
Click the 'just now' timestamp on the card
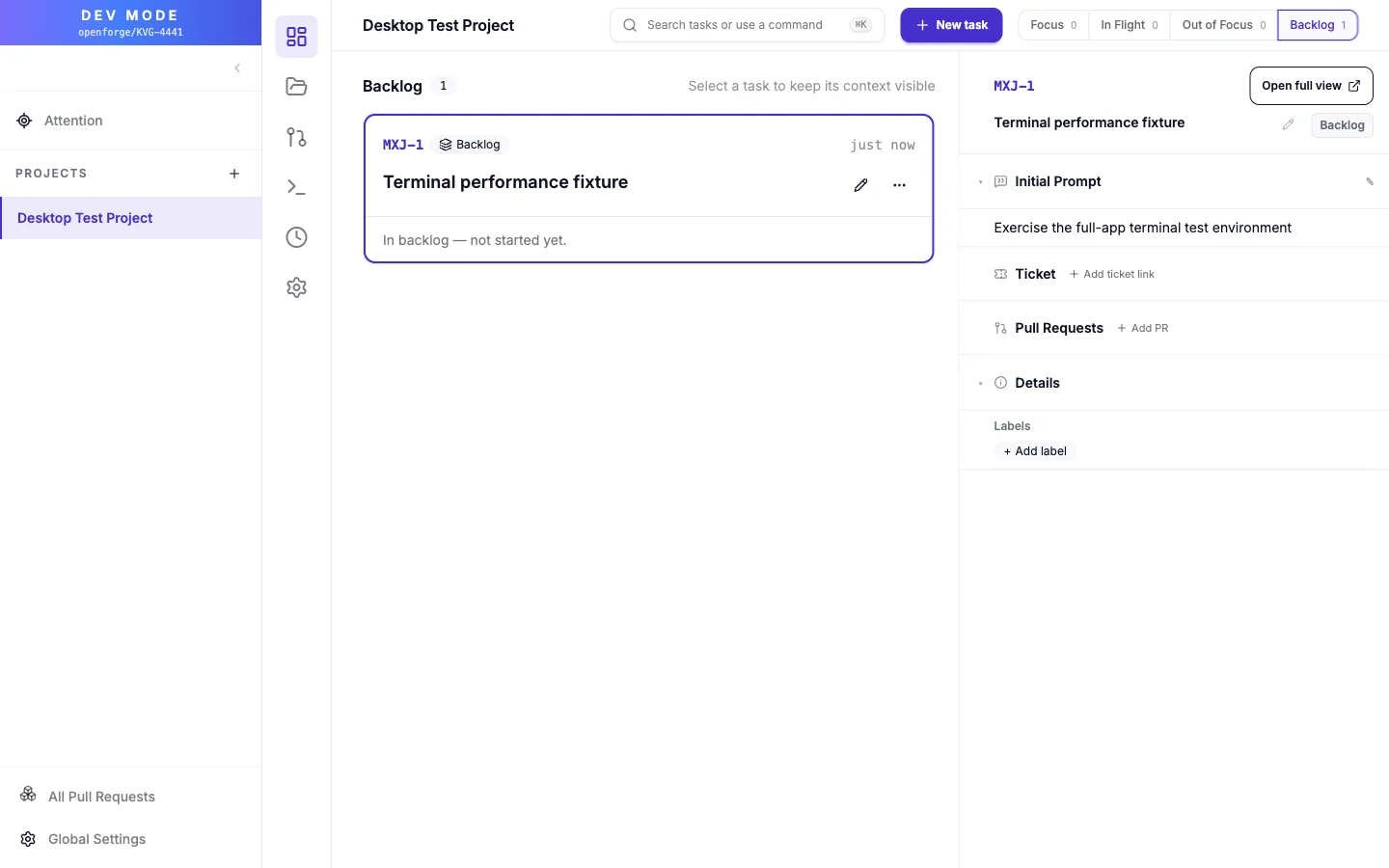coord(883,145)
